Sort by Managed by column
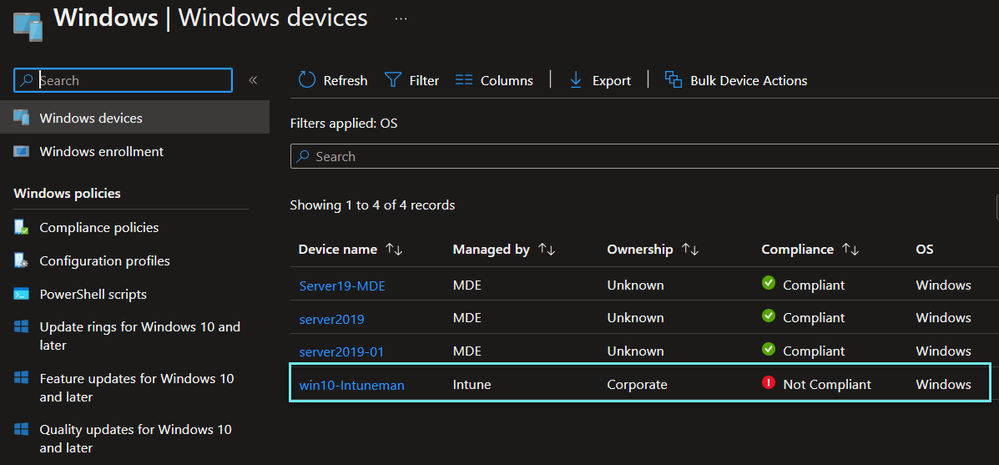Image resolution: width=999 pixels, height=465 pixels. click(x=546, y=249)
